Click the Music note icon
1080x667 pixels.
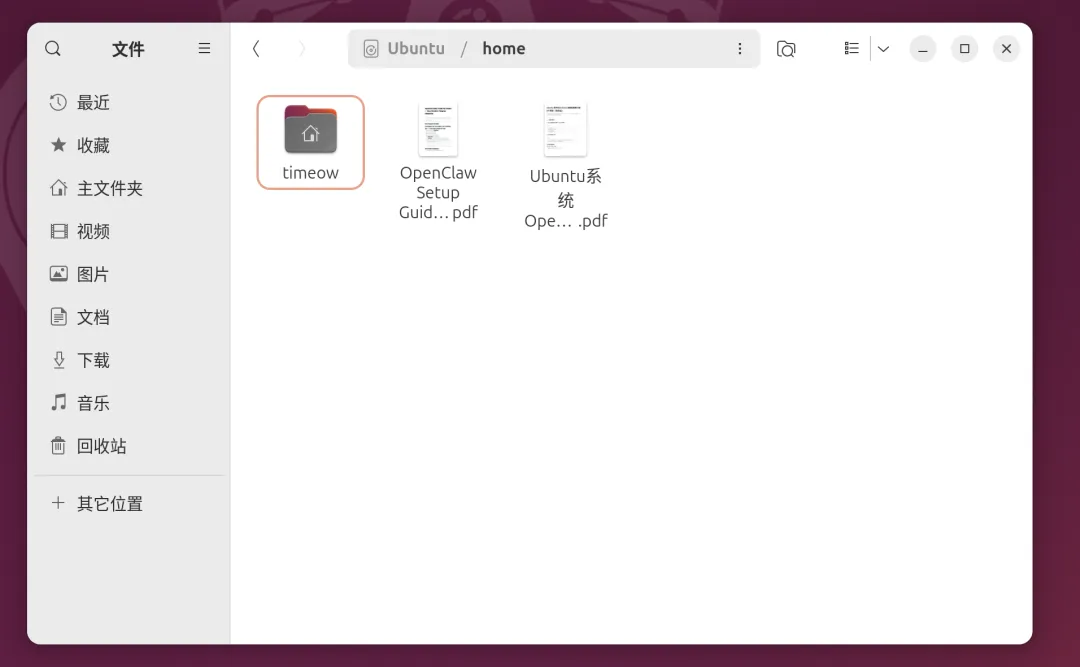(59, 402)
